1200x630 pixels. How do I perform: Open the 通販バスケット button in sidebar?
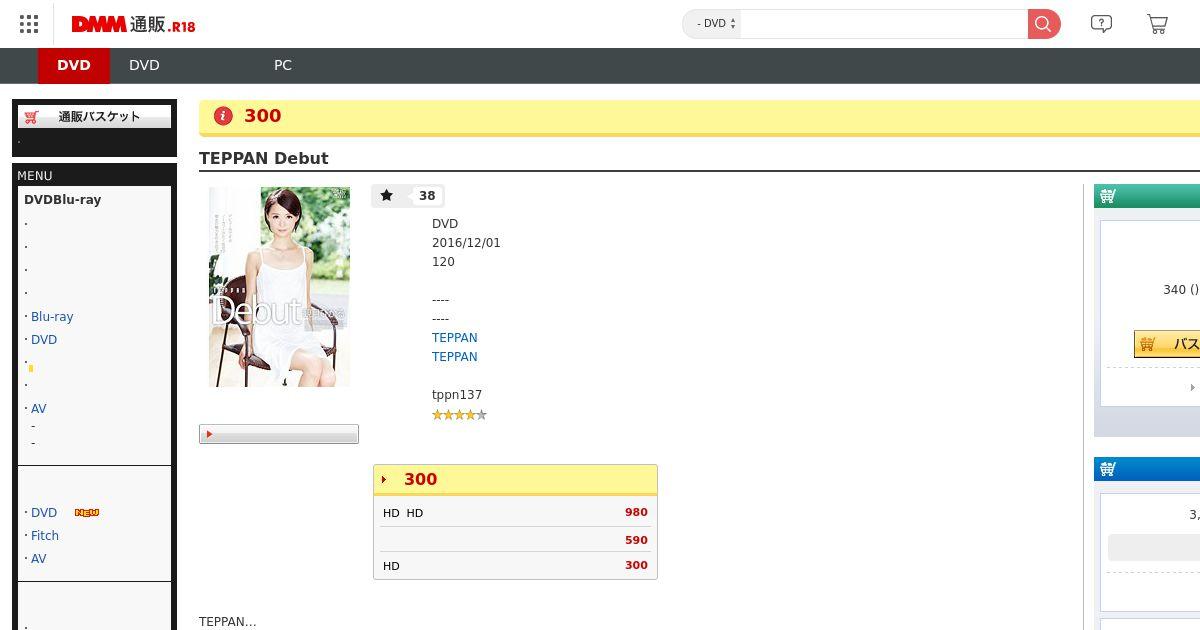(95, 116)
